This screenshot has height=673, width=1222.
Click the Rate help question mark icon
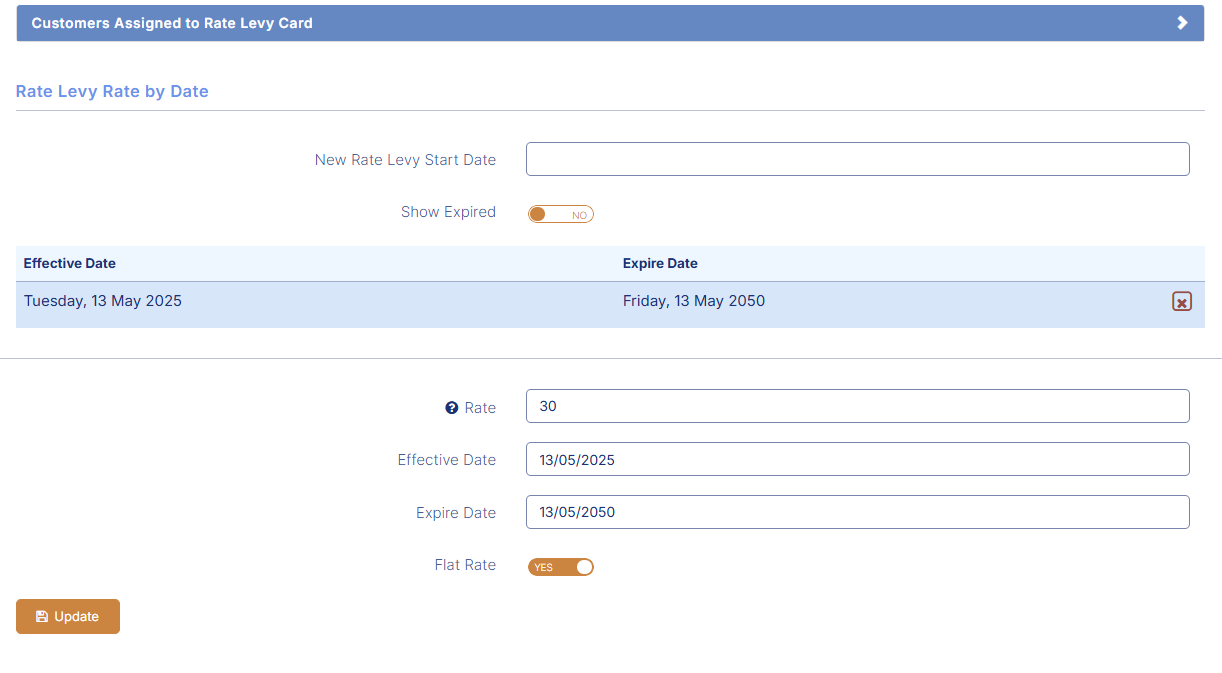452,408
